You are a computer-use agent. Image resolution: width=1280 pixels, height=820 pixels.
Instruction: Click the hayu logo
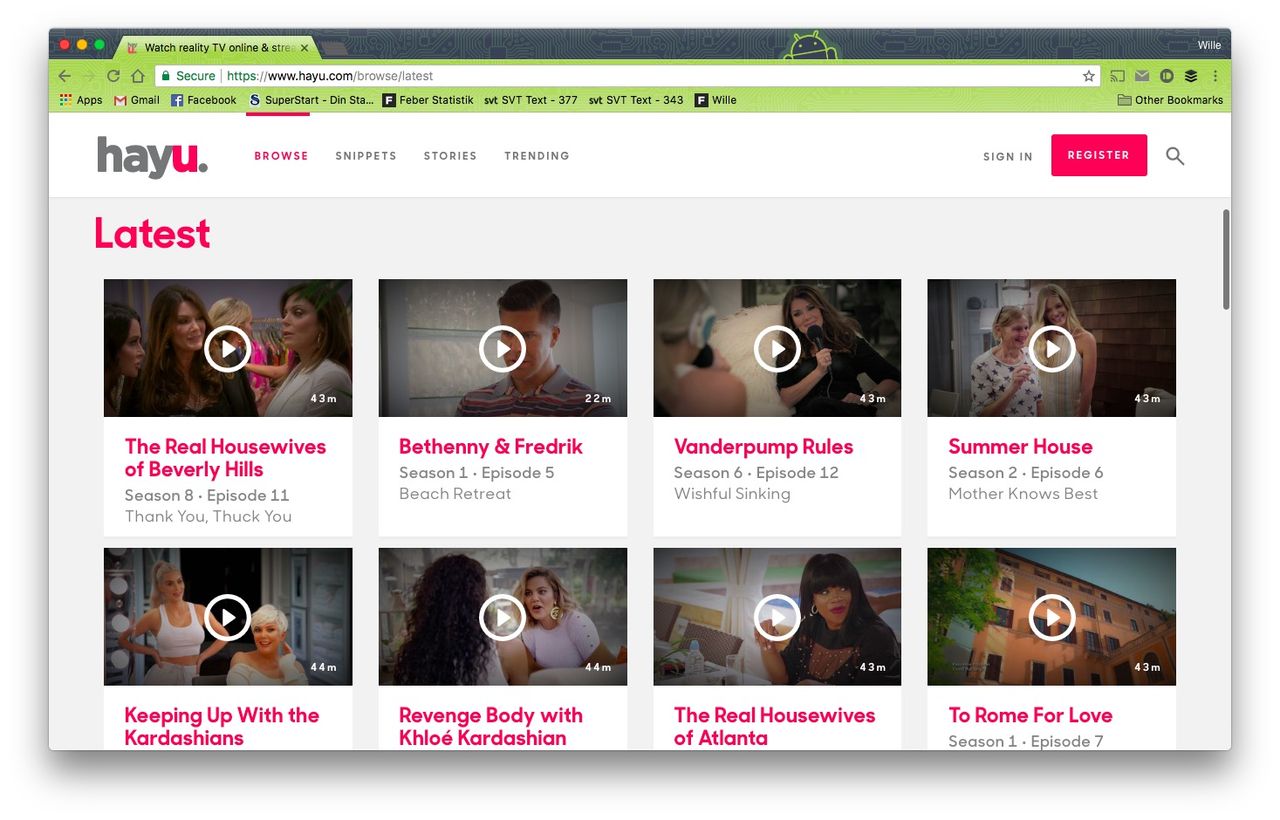point(152,157)
